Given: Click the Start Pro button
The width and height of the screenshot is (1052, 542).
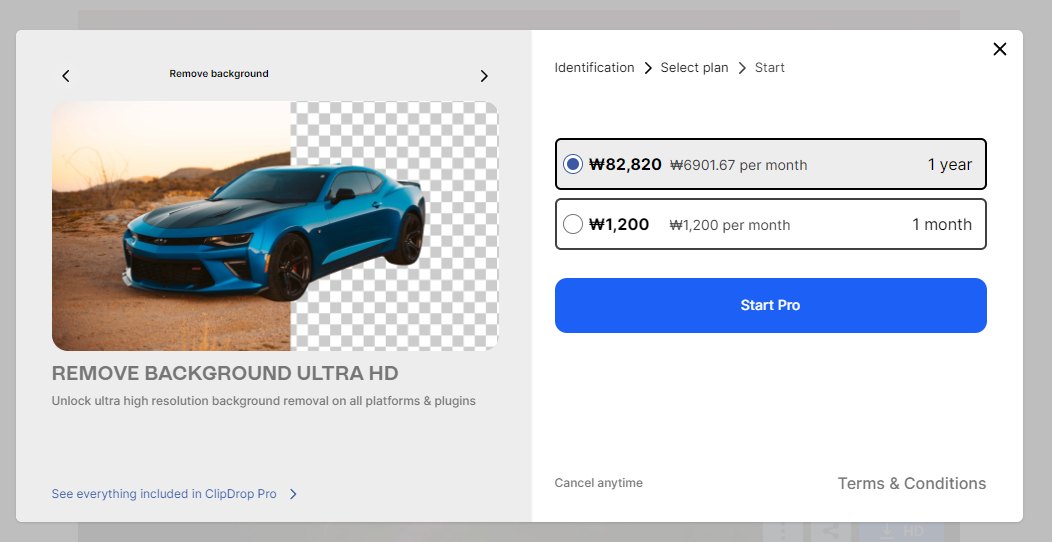Looking at the screenshot, I should [770, 305].
